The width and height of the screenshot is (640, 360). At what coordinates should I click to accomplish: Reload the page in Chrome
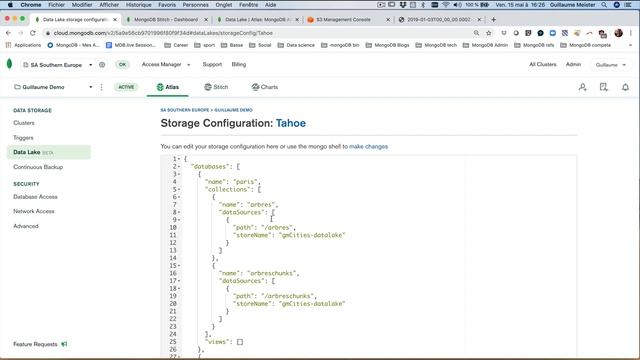click(33, 33)
